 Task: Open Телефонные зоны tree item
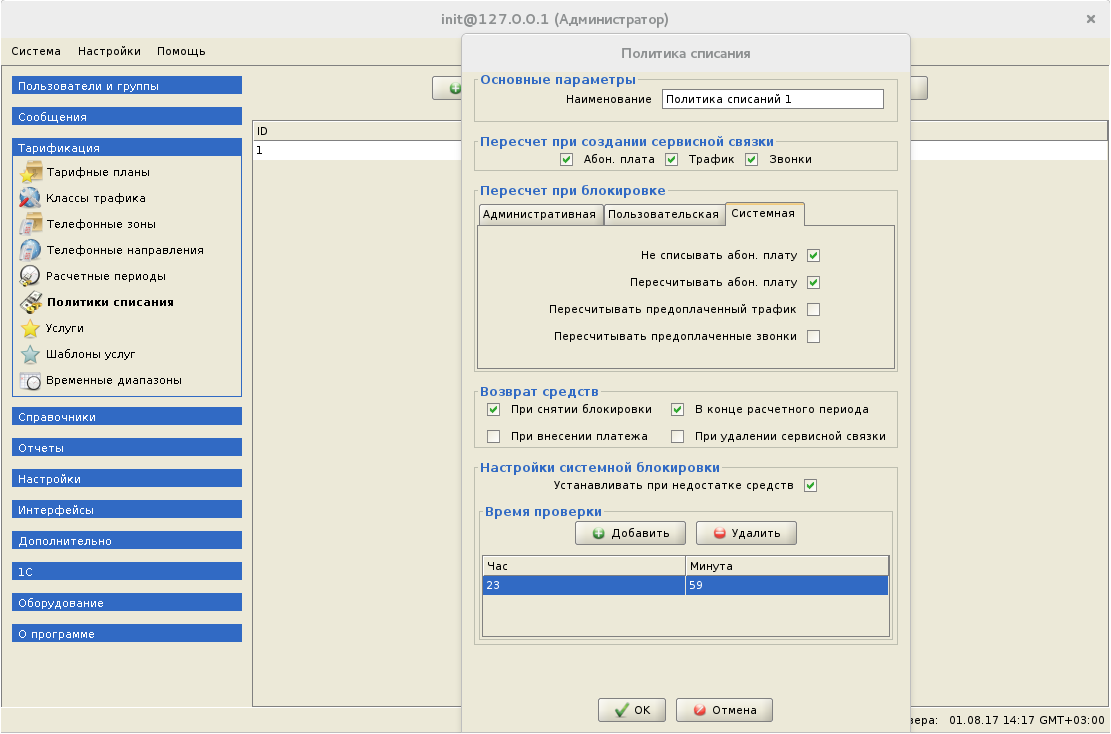pyautogui.click(x=101, y=224)
